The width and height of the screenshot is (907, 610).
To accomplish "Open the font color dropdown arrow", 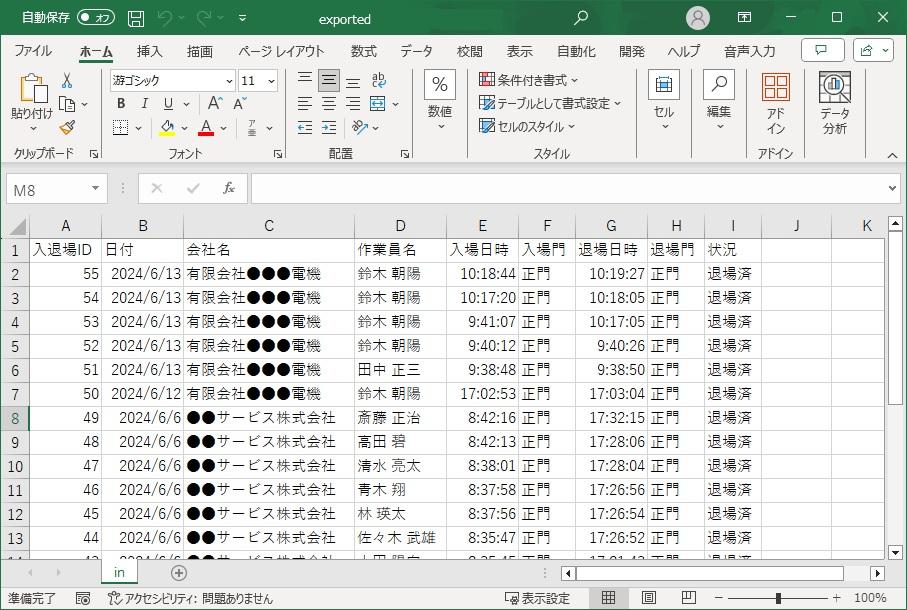I will coord(224,128).
